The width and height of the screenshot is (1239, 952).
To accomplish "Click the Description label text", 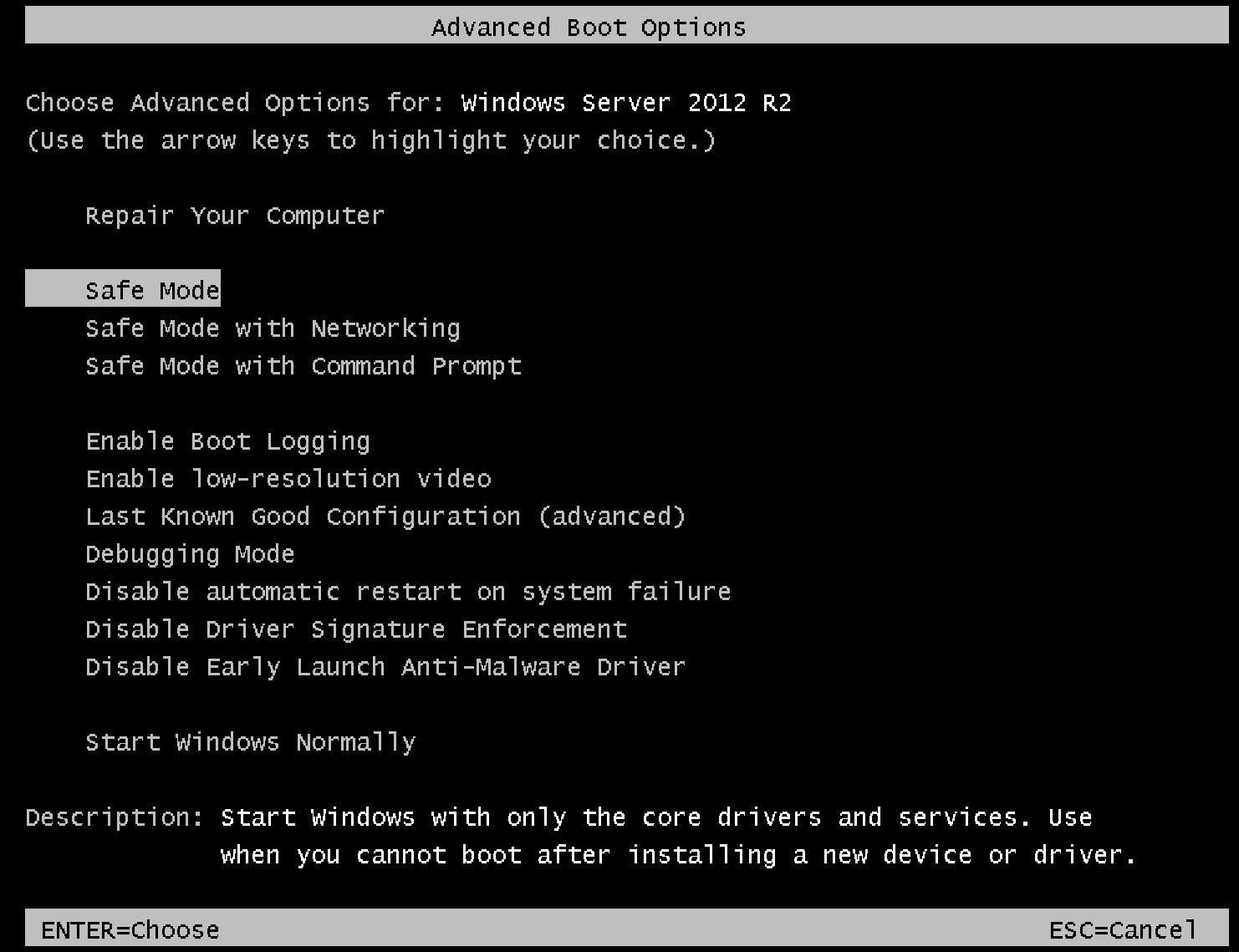I will [115, 817].
